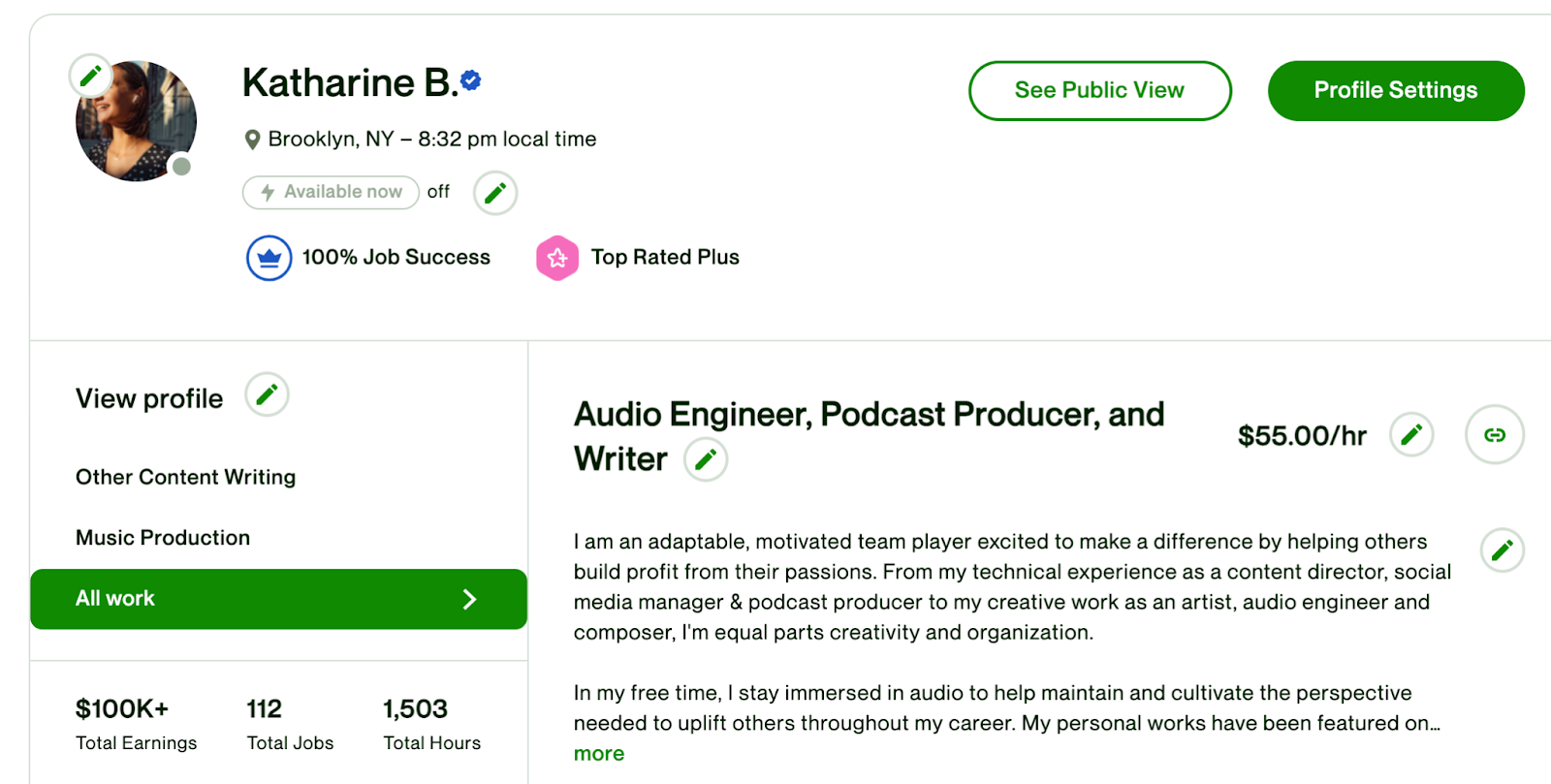Viewport: 1551px width, 784px height.
Task: Click the 100% Job Success crown badge
Action: click(269, 258)
